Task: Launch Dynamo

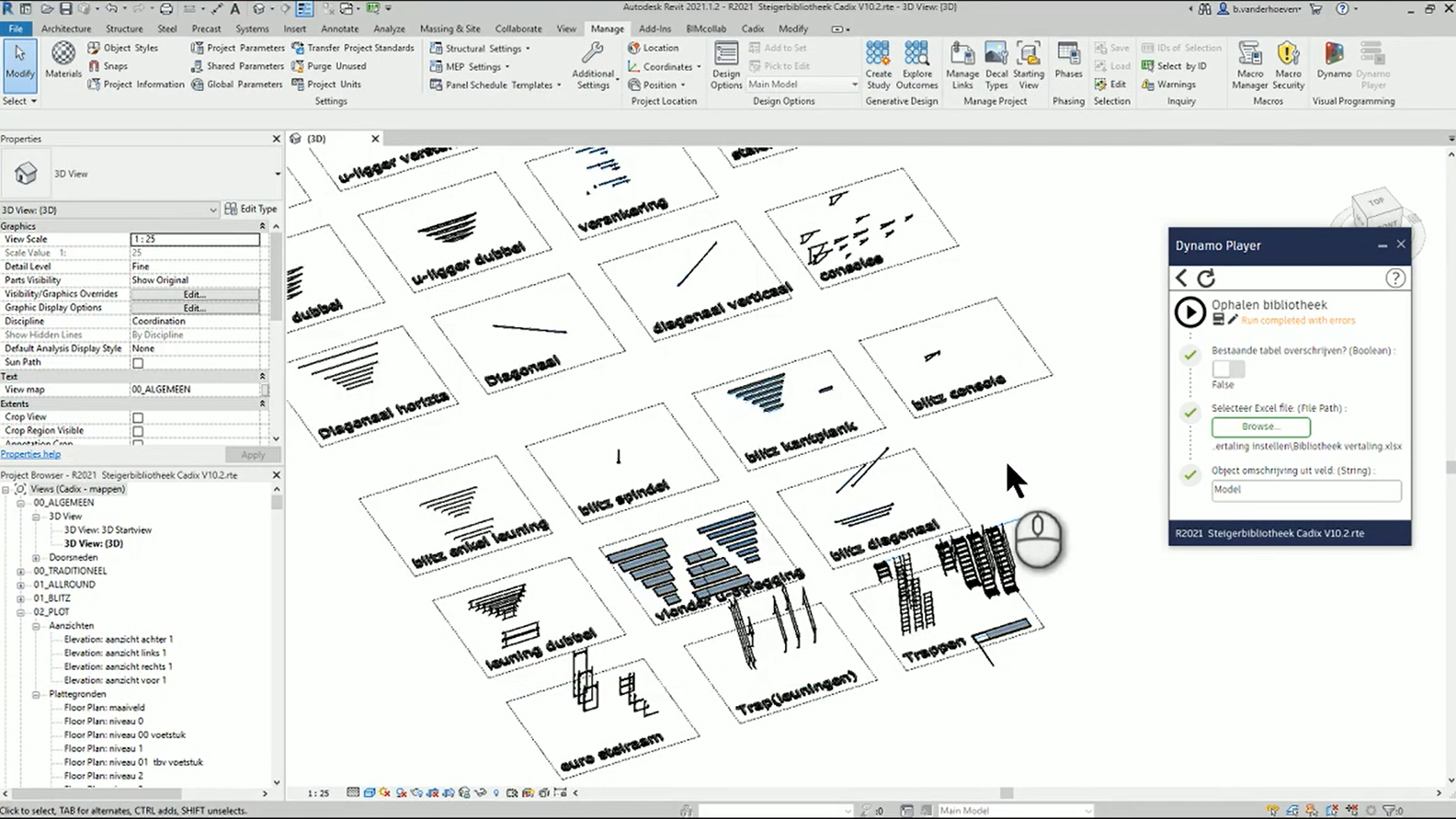Action: click(1334, 61)
